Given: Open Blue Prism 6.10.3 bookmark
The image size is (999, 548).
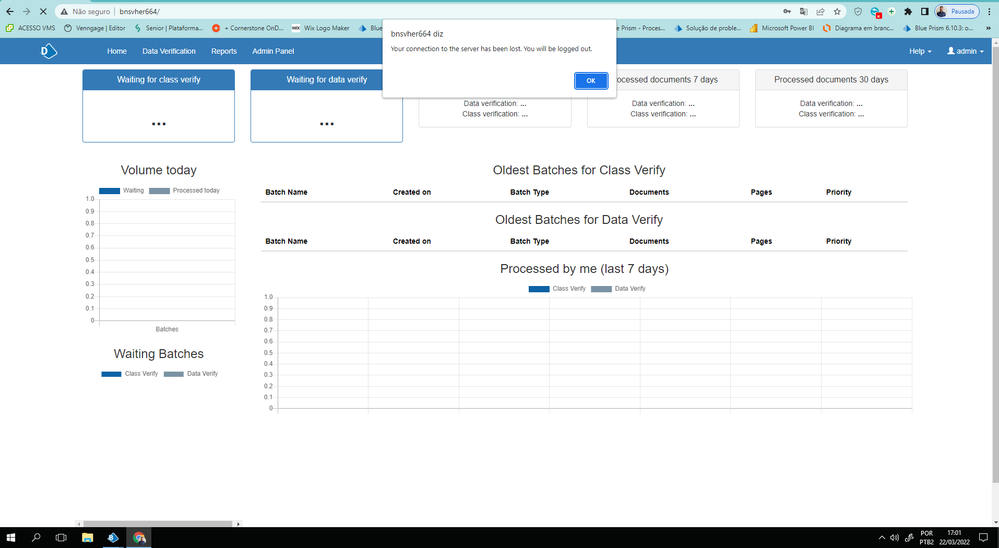Looking at the screenshot, I should point(938,28).
